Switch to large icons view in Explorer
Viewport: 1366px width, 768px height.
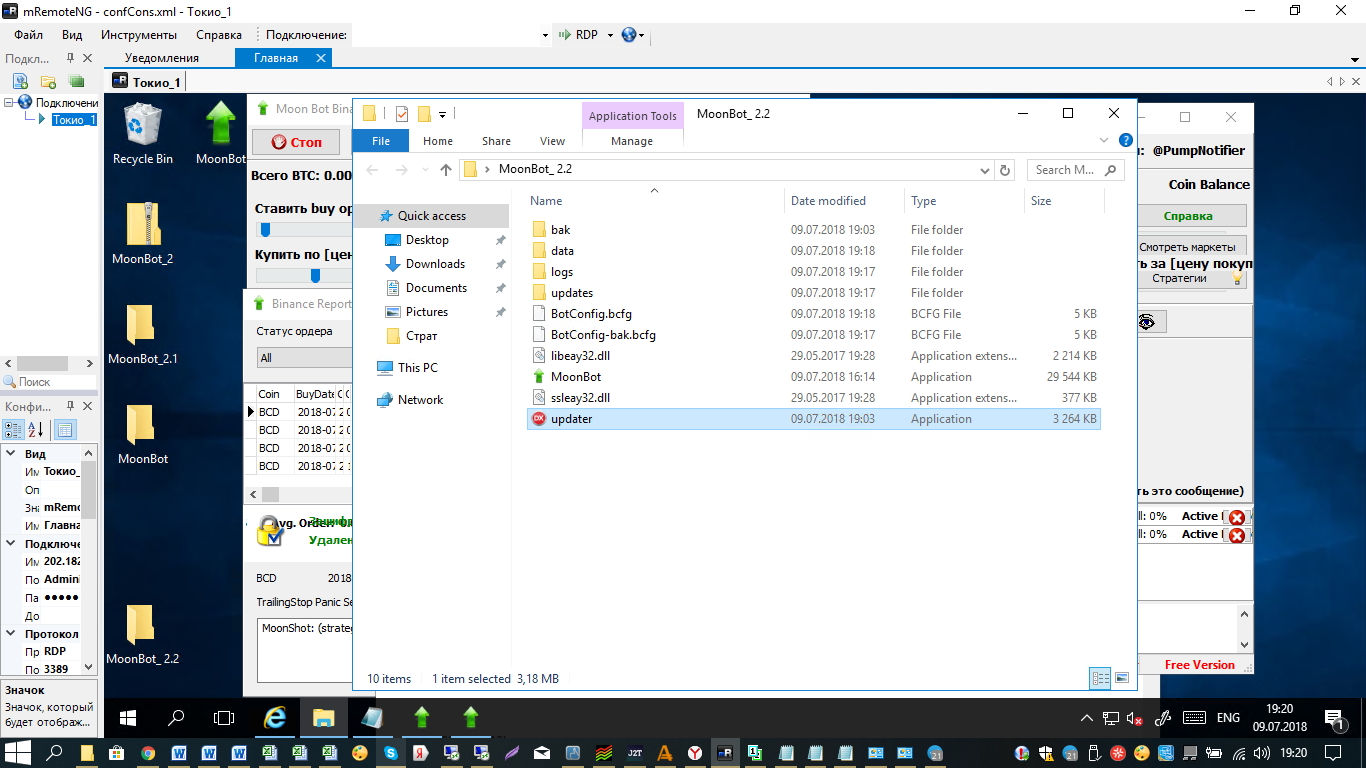[1122, 678]
